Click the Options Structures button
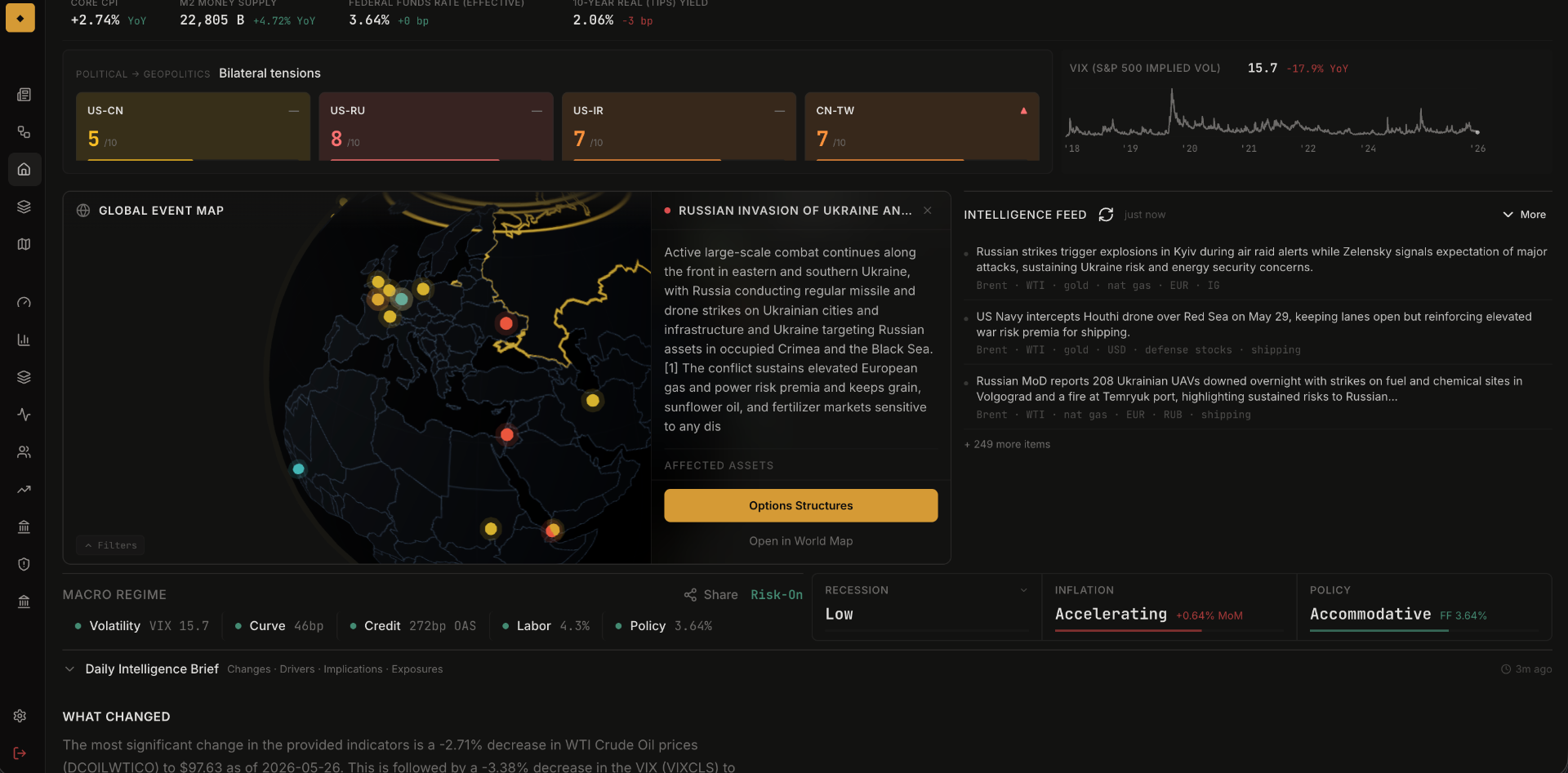Viewport: 1568px width, 773px height. pyautogui.click(x=800, y=506)
